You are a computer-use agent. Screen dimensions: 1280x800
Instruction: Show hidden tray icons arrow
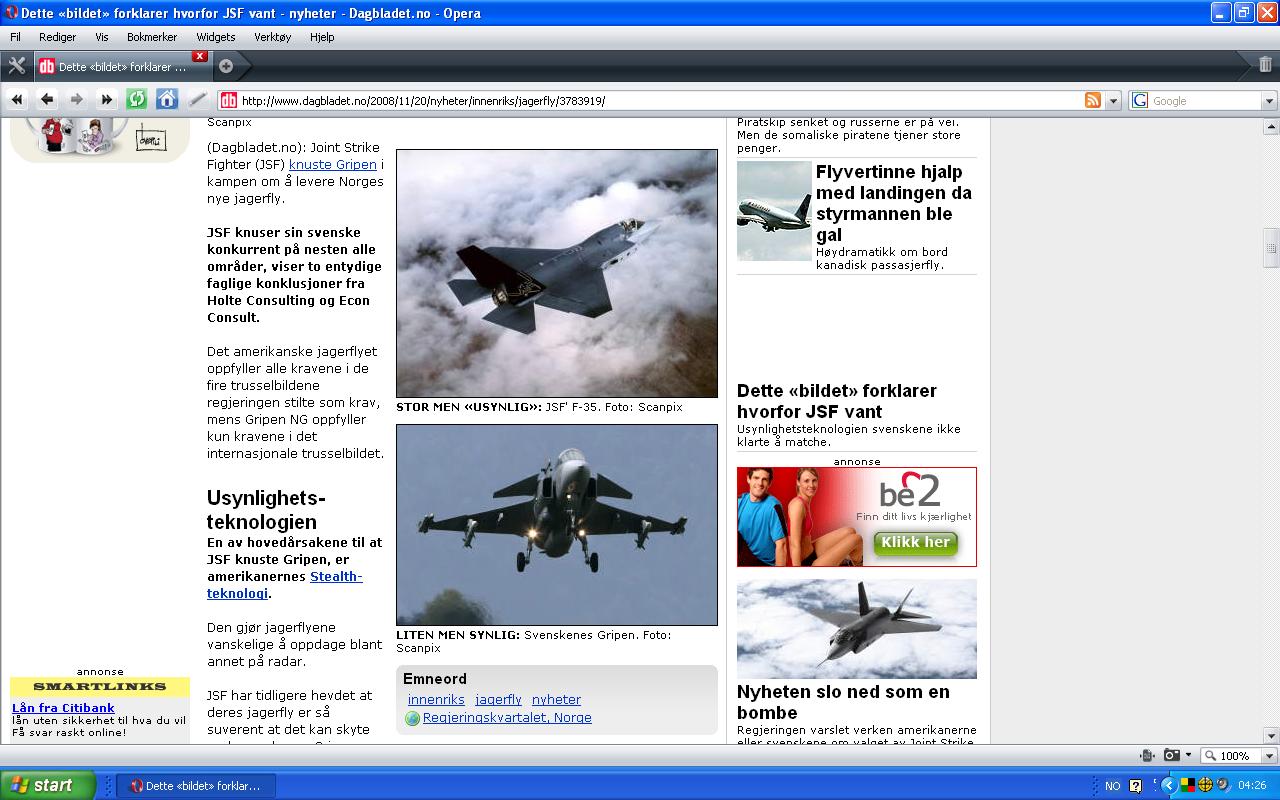(x=1168, y=786)
